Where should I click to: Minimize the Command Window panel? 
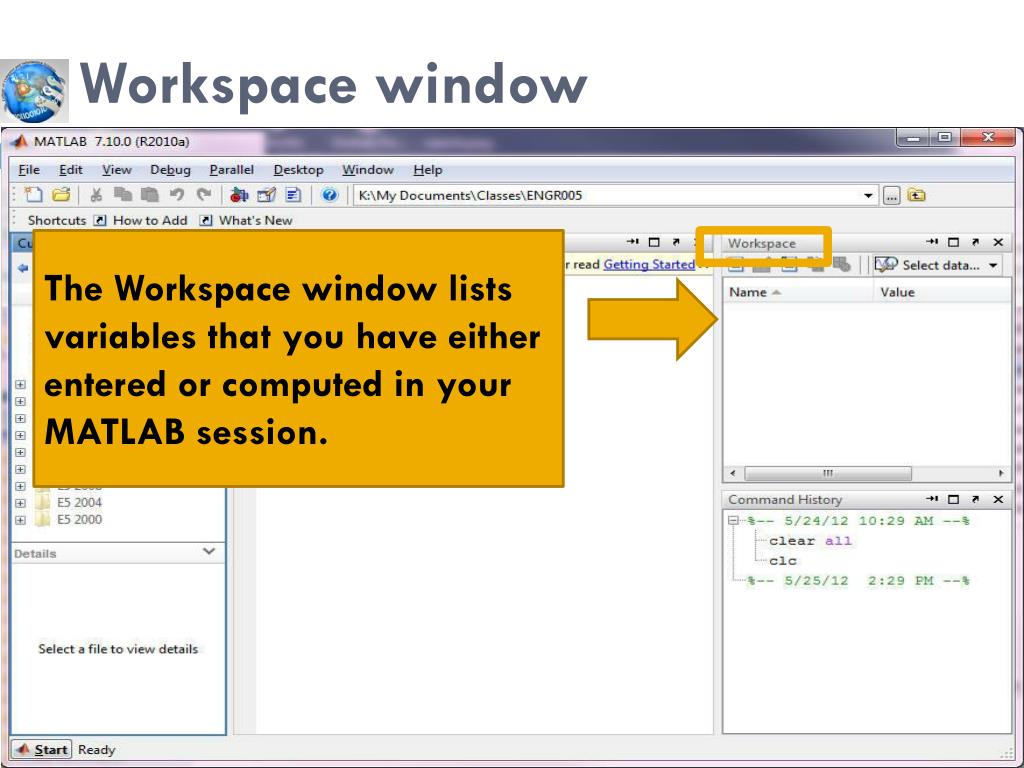[x=632, y=242]
